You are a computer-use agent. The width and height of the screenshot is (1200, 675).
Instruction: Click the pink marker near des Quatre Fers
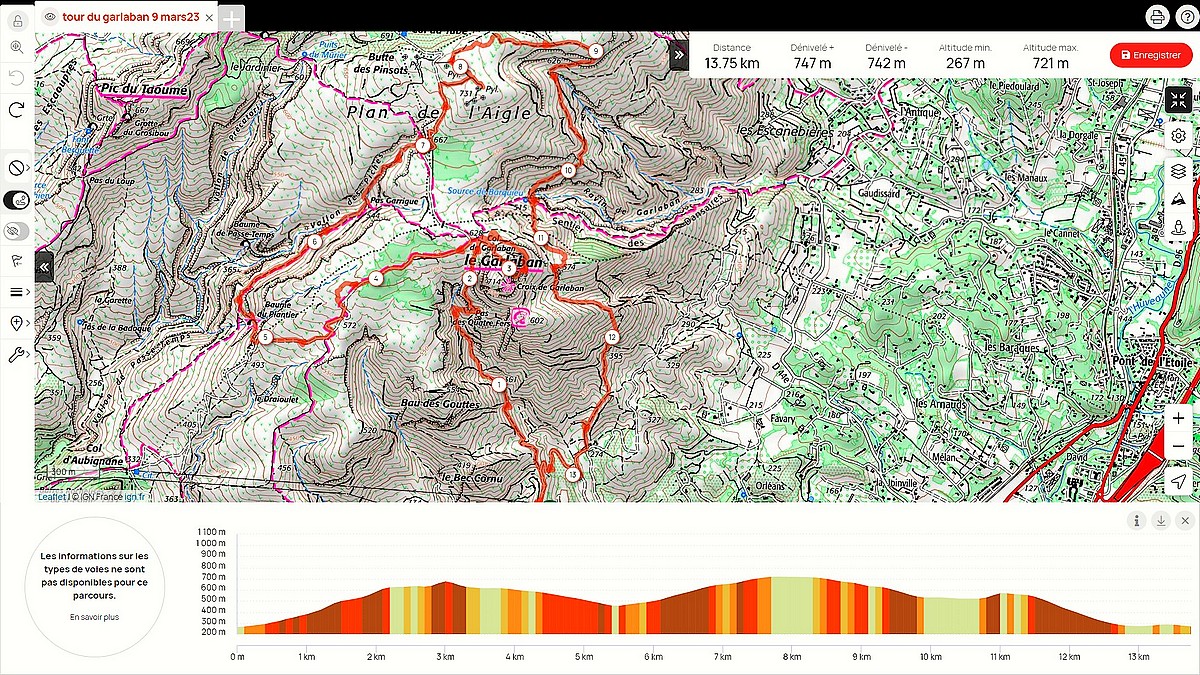(520, 318)
